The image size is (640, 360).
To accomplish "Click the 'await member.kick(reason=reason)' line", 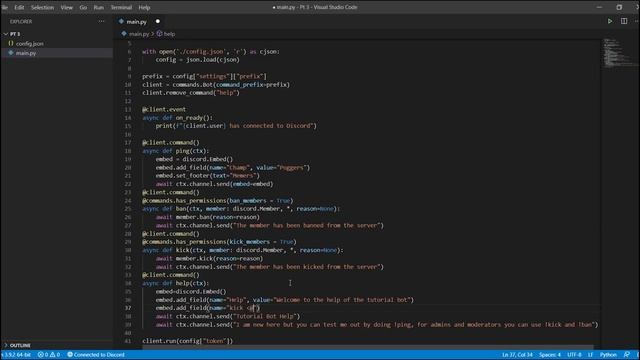I will point(209,258).
